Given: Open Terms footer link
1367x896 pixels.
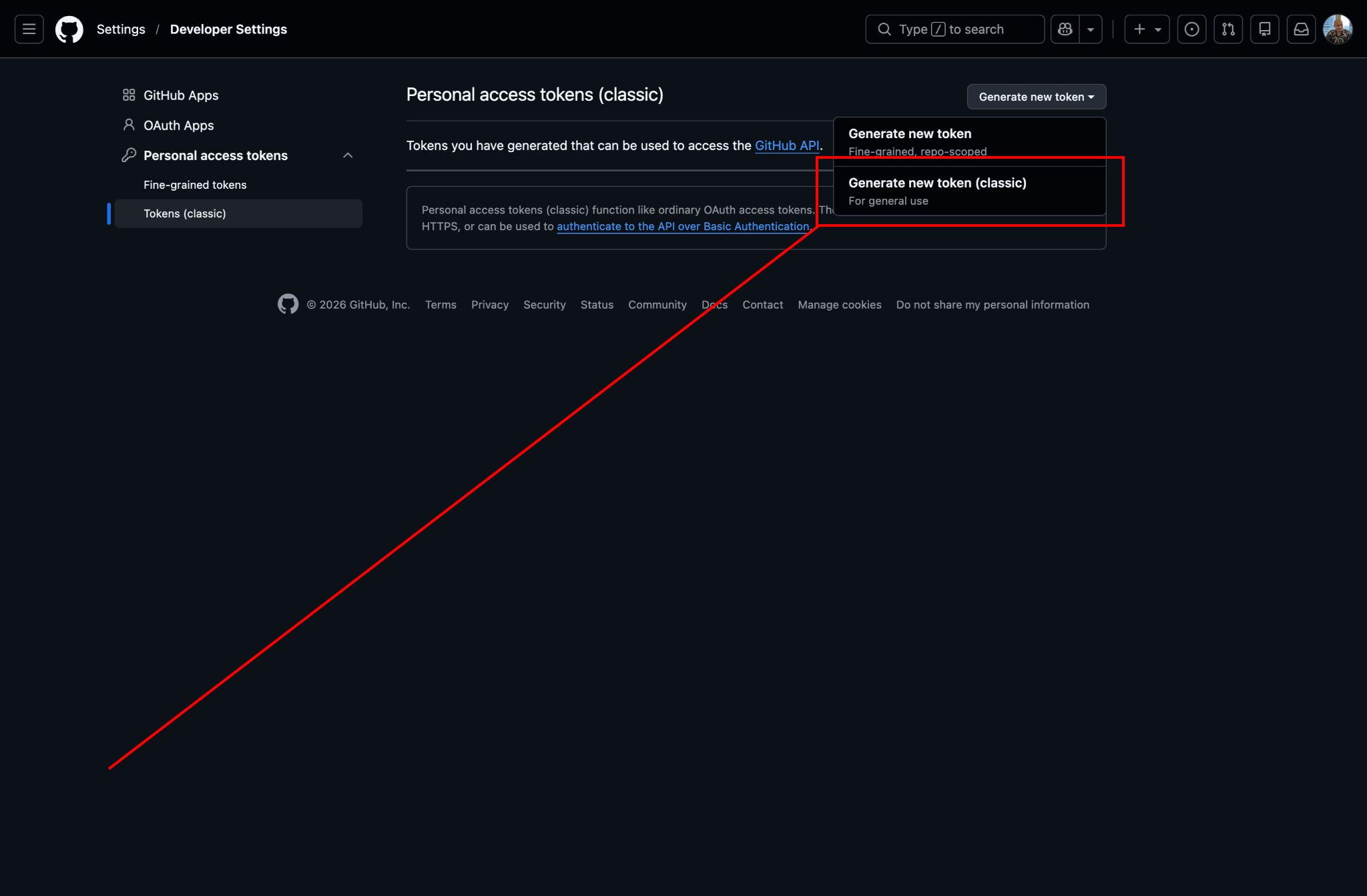Looking at the screenshot, I should coord(441,304).
